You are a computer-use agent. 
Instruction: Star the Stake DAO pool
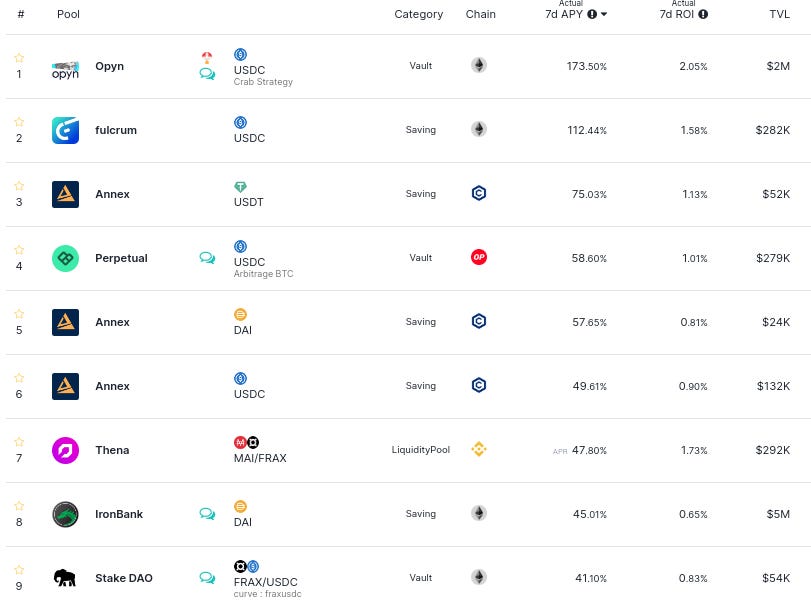[19, 570]
